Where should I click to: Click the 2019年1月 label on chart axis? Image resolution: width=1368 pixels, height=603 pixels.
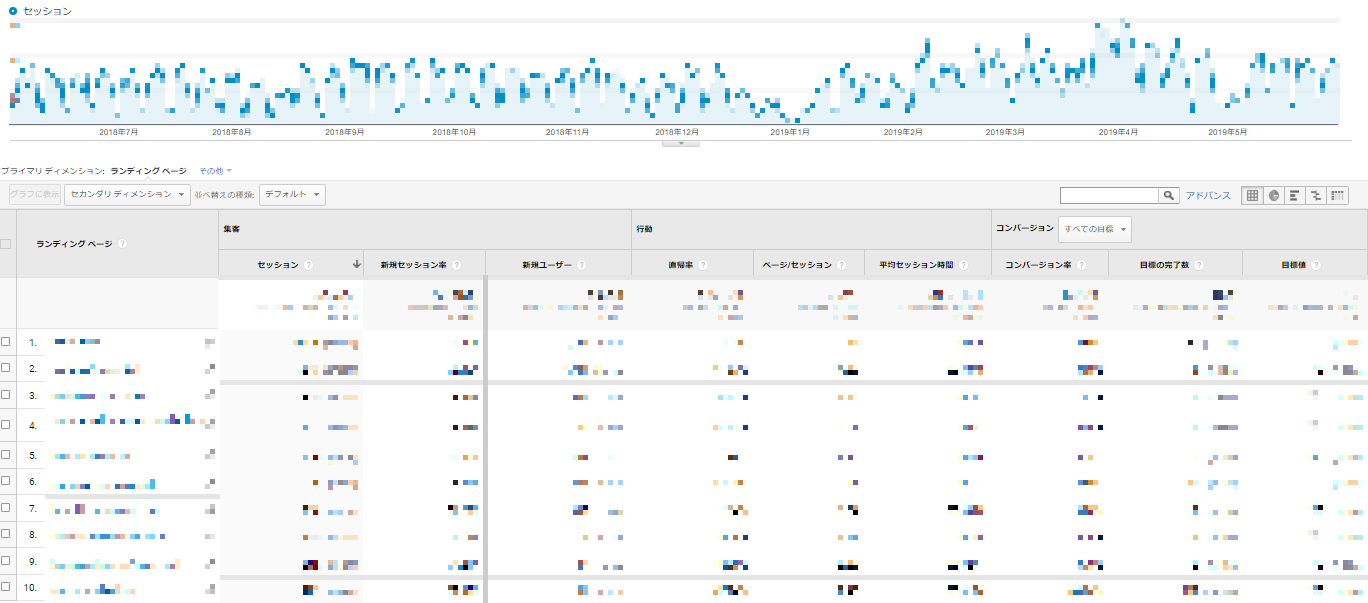pos(790,132)
